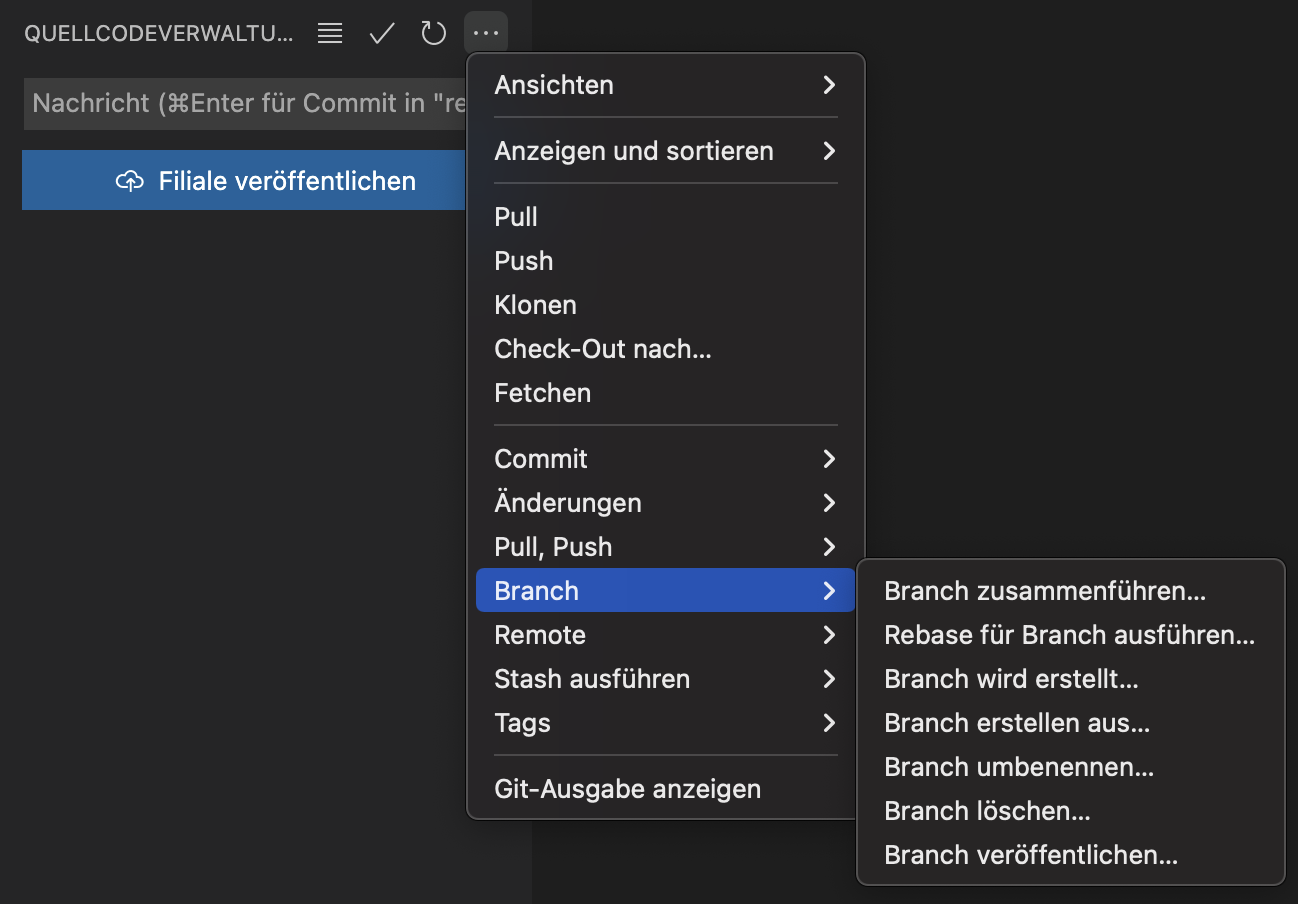Click the view as list icon
The width and height of the screenshot is (1298, 904).
point(329,33)
